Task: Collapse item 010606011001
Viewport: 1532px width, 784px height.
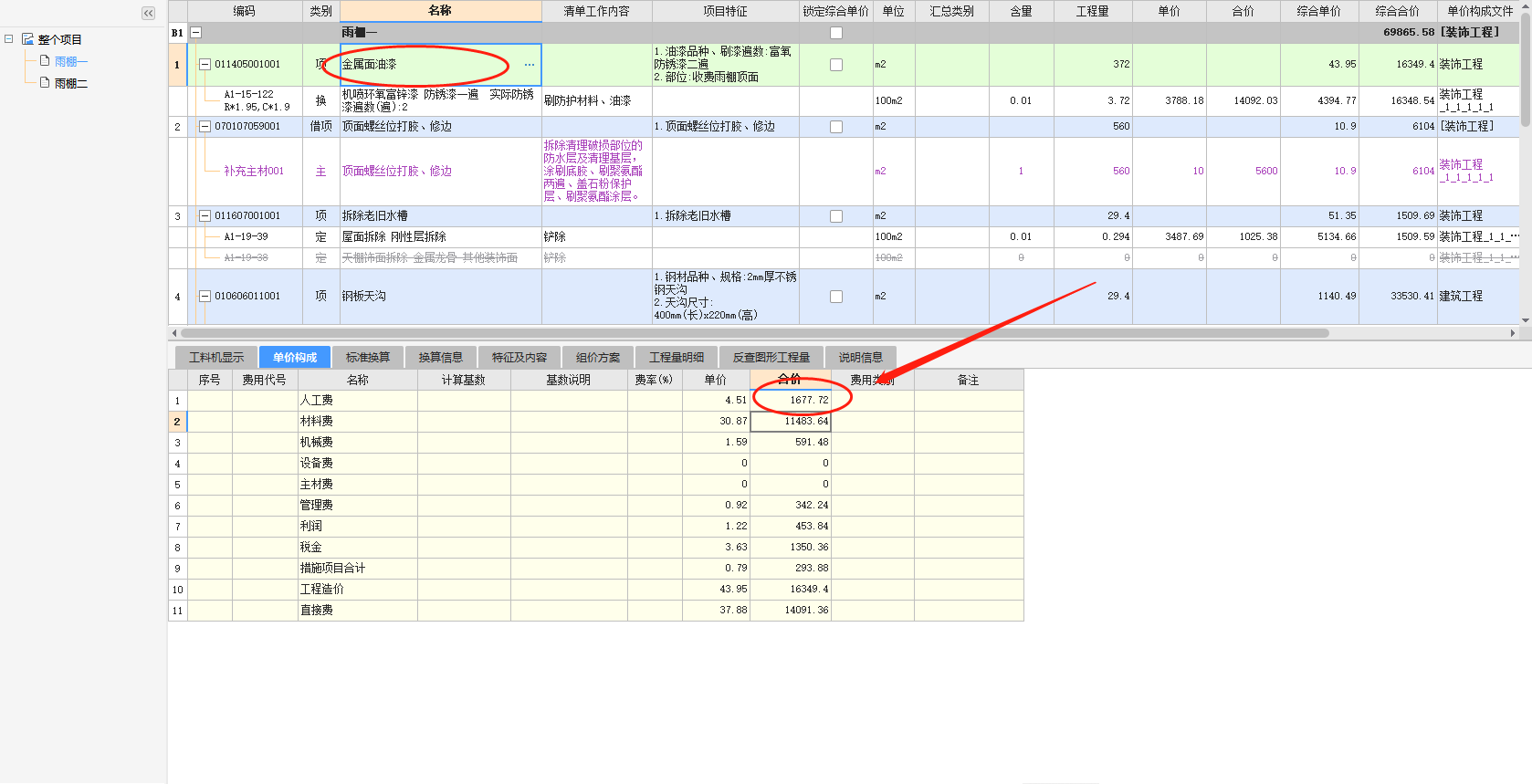Action: coord(205,297)
